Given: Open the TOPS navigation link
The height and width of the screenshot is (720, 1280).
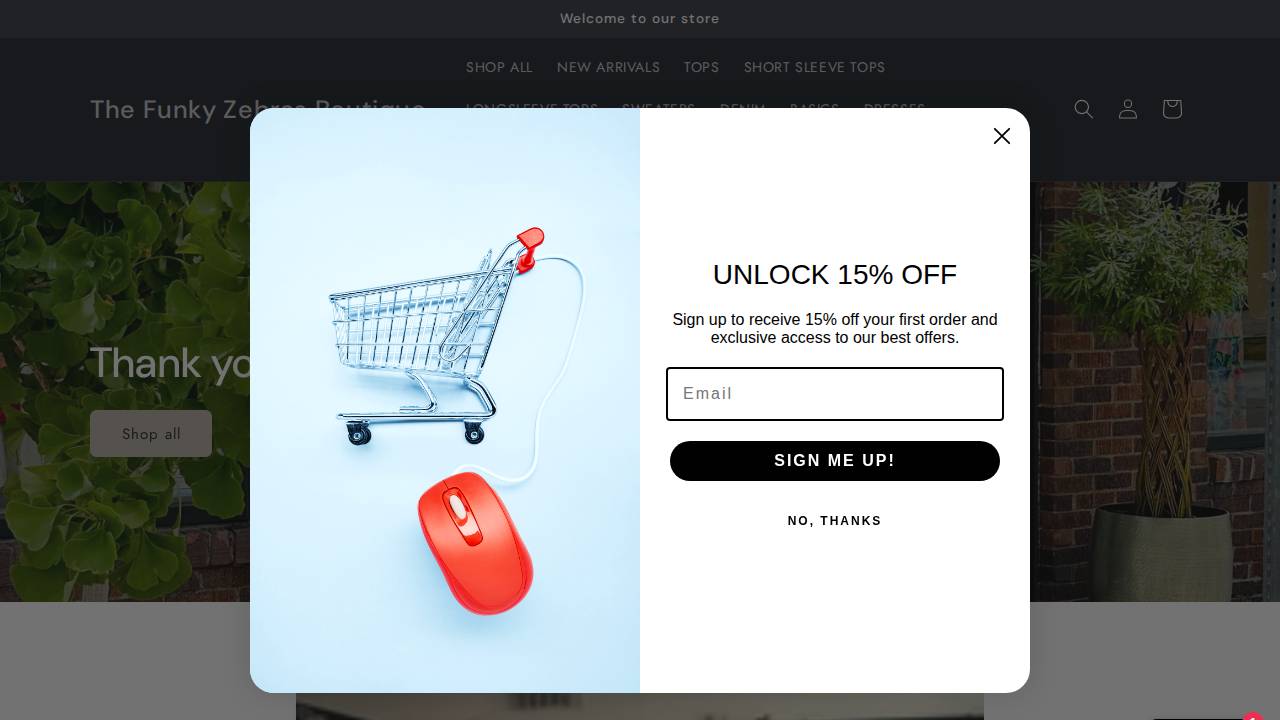Looking at the screenshot, I should click(701, 67).
